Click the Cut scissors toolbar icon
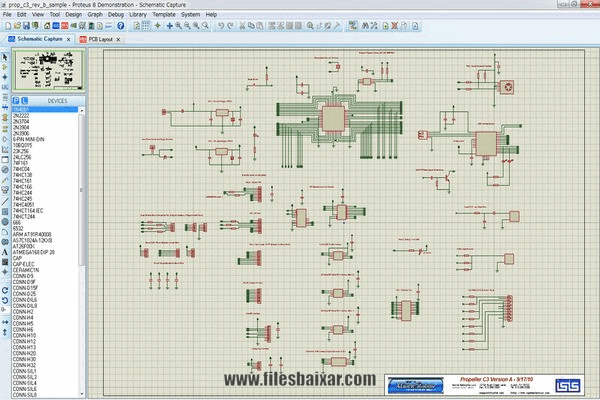600x400 pixels. [x=242, y=26]
